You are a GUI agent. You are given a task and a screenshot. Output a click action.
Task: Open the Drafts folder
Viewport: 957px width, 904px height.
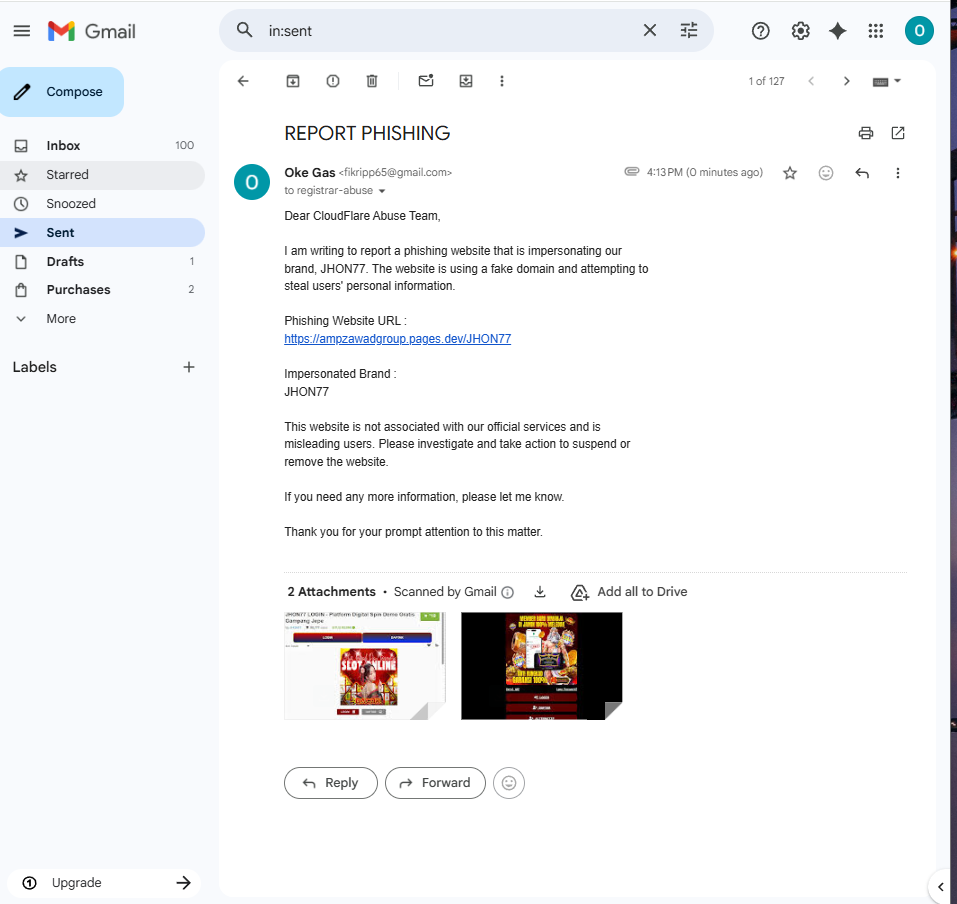[x=103, y=261]
